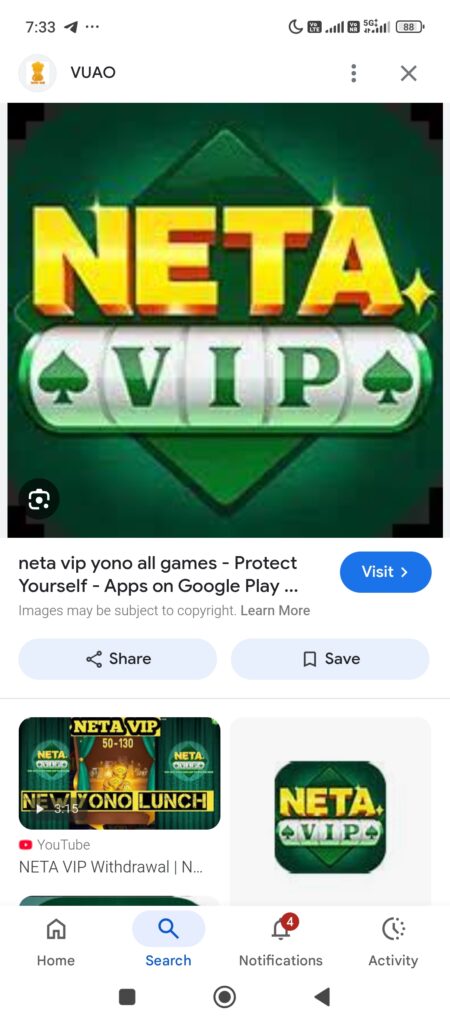
Task: Open Notifications with bell icon
Action: pyautogui.click(x=281, y=941)
